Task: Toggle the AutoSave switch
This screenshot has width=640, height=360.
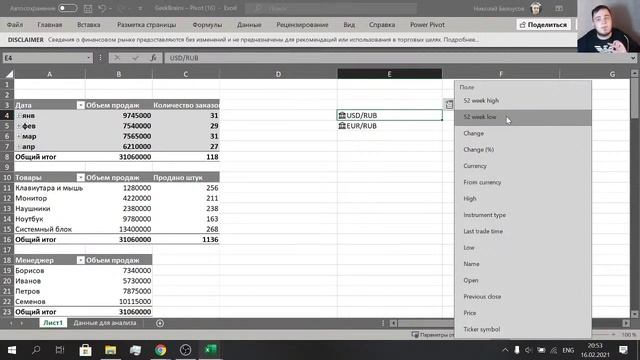Action: coord(67,8)
